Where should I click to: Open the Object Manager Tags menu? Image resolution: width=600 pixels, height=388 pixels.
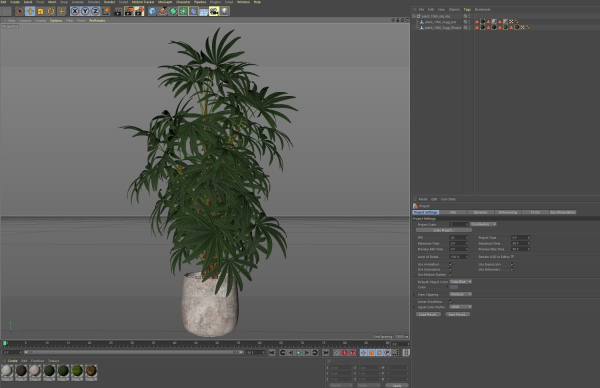point(467,10)
